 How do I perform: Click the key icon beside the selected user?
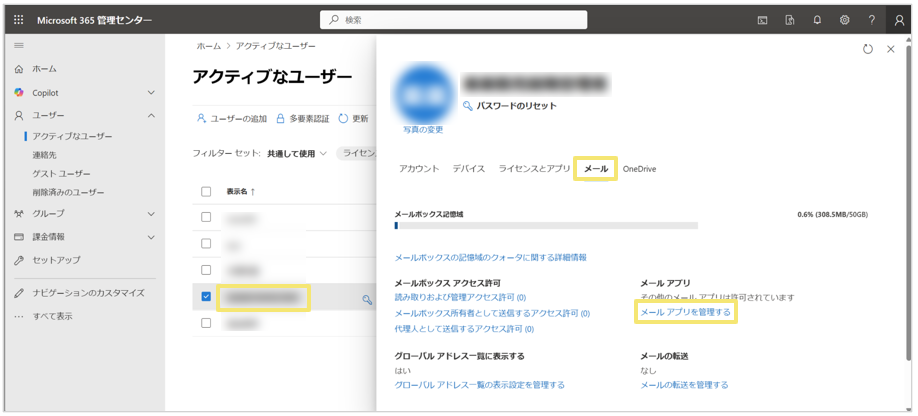367,300
